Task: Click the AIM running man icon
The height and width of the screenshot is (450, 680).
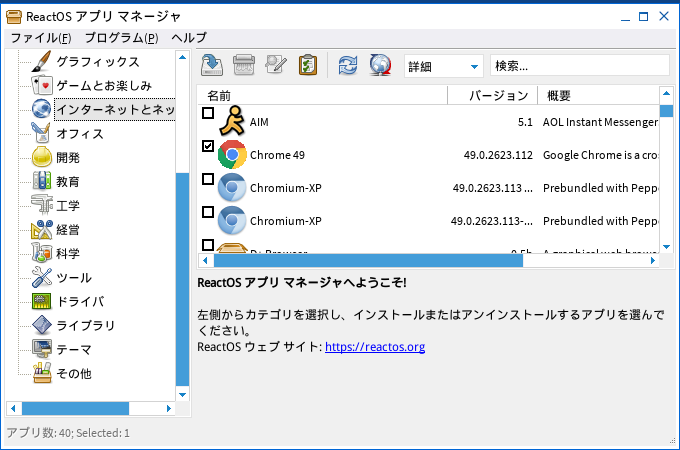Action: pos(232,121)
